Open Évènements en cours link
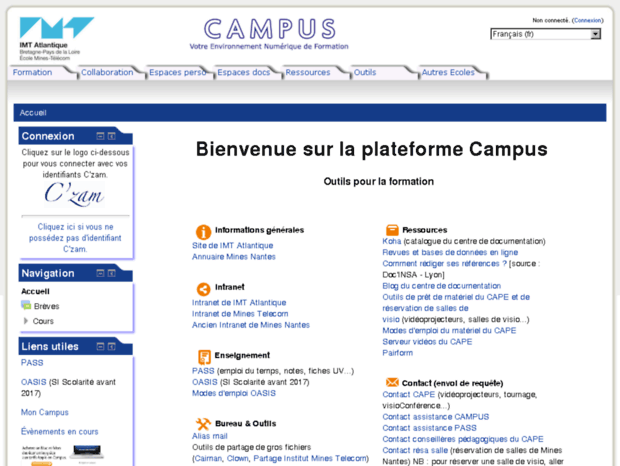The image size is (620, 466). [60, 431]
